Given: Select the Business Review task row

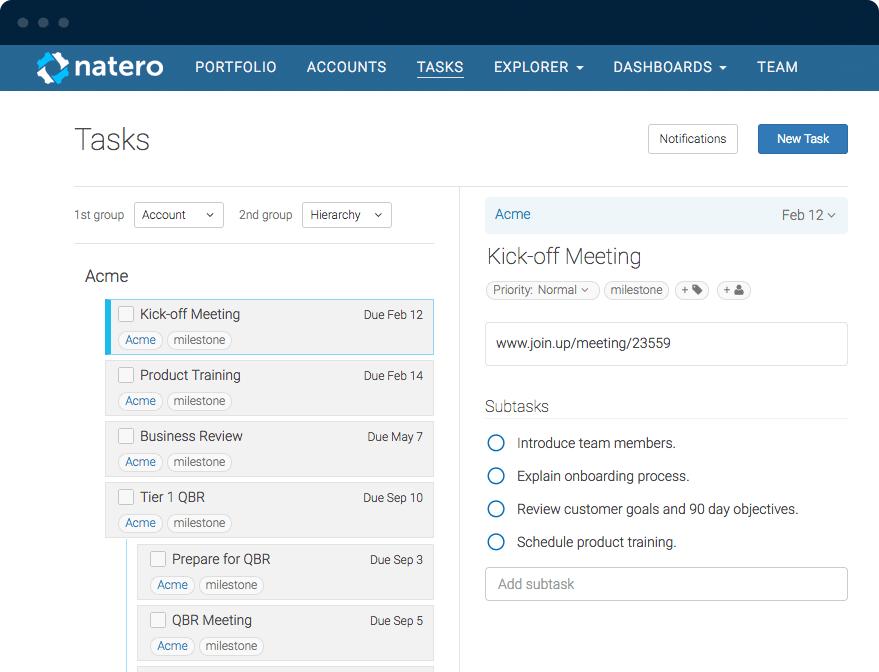Looking at the screenshot, I should (x=270, y=437).
